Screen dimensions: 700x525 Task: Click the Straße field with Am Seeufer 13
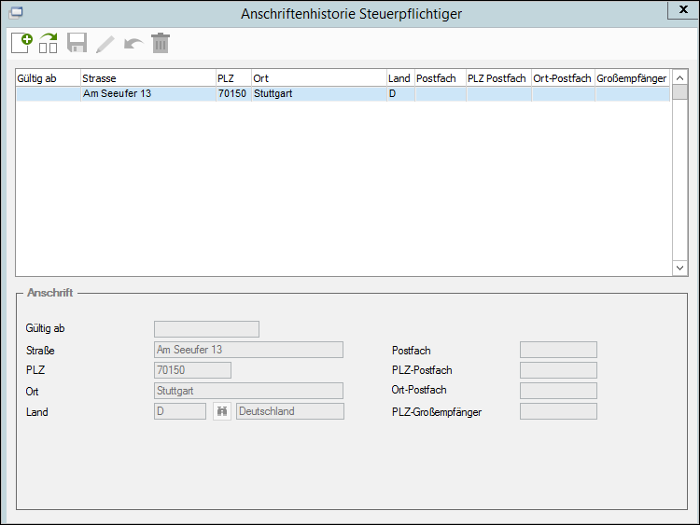coord(249,350)
